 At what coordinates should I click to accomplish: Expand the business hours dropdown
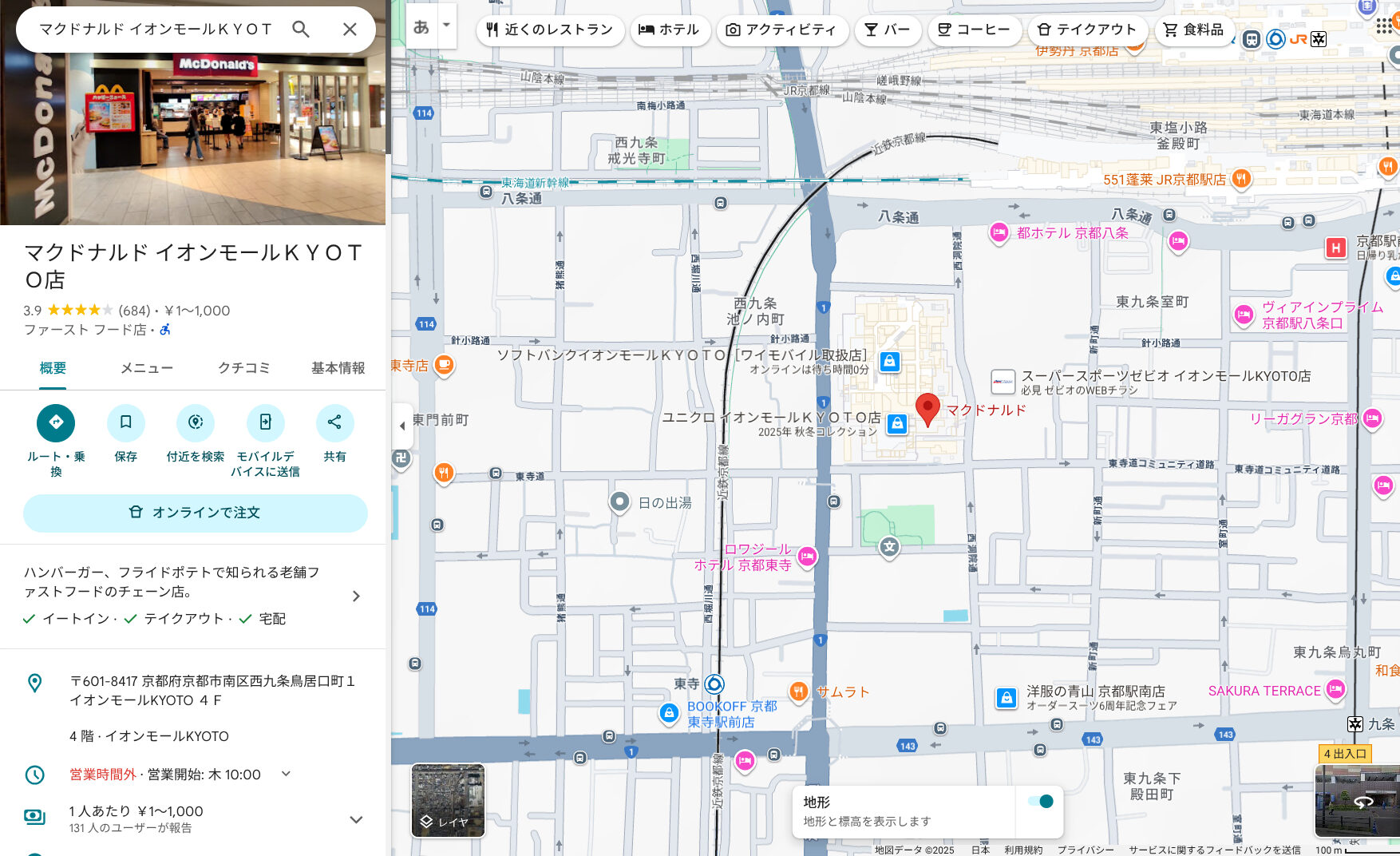(286, 774)
